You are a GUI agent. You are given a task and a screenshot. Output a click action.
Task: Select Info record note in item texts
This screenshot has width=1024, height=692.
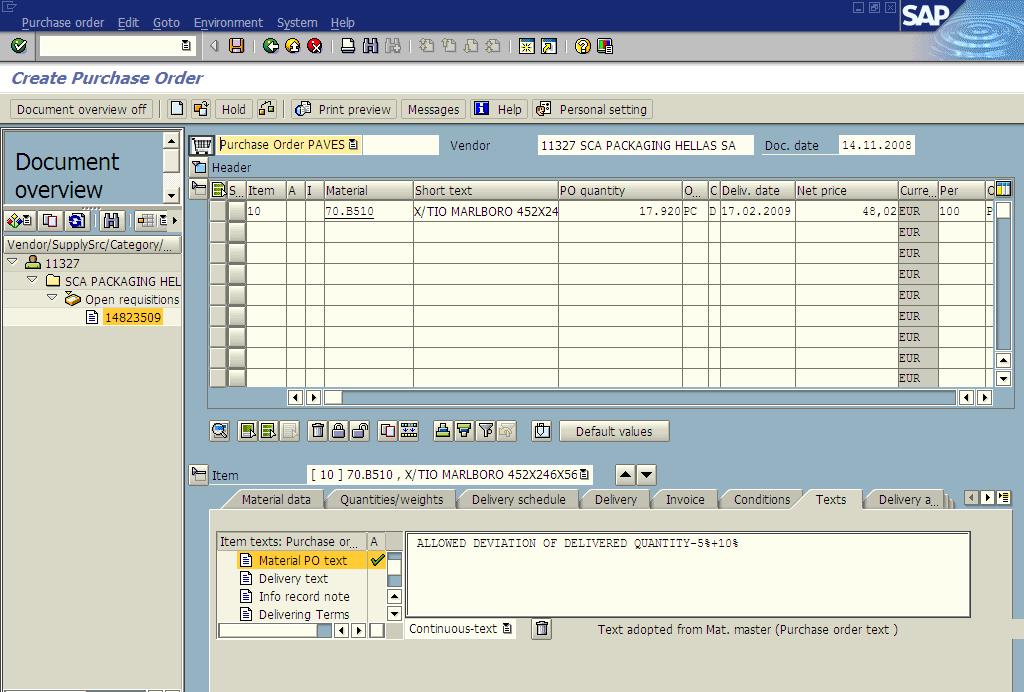tap(304, 596)
